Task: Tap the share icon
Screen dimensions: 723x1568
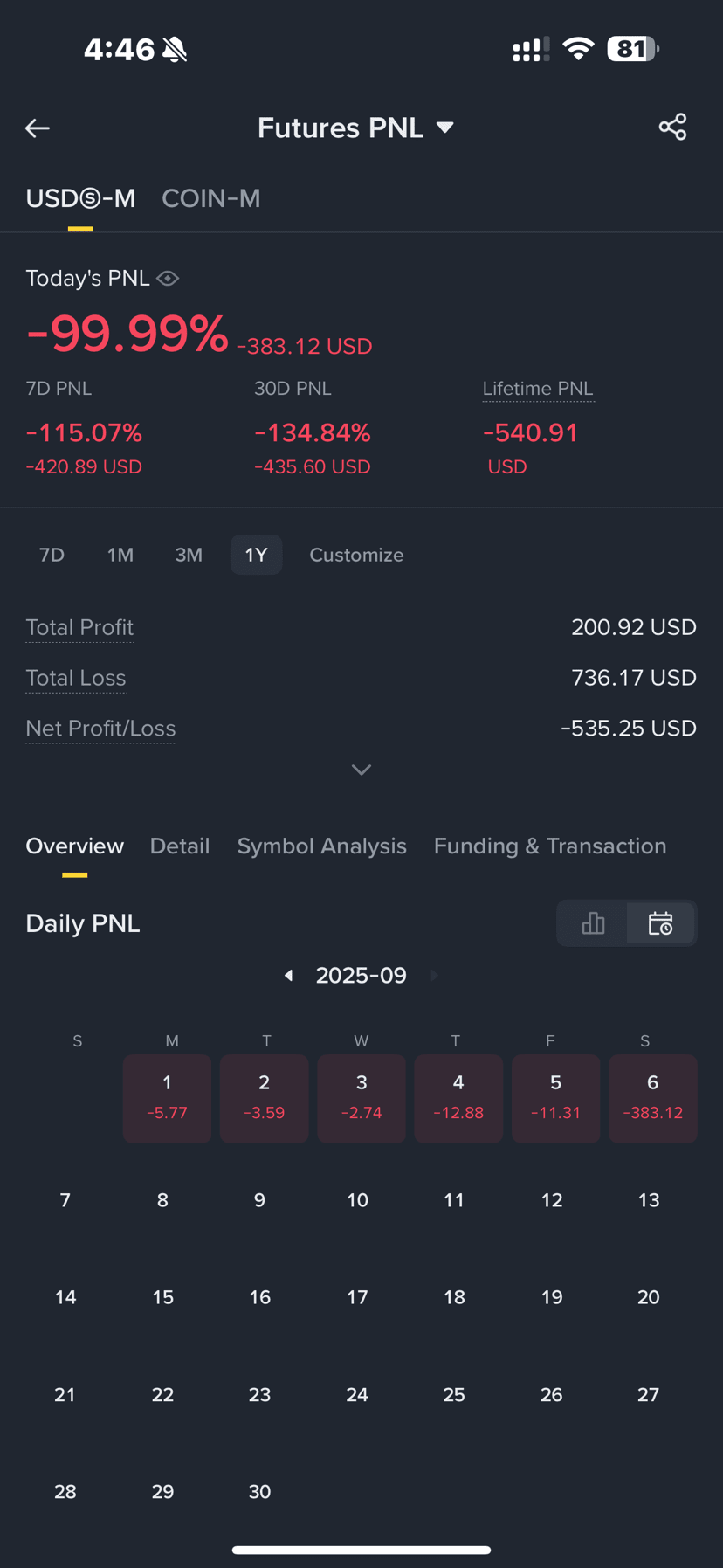Action: 672,128
